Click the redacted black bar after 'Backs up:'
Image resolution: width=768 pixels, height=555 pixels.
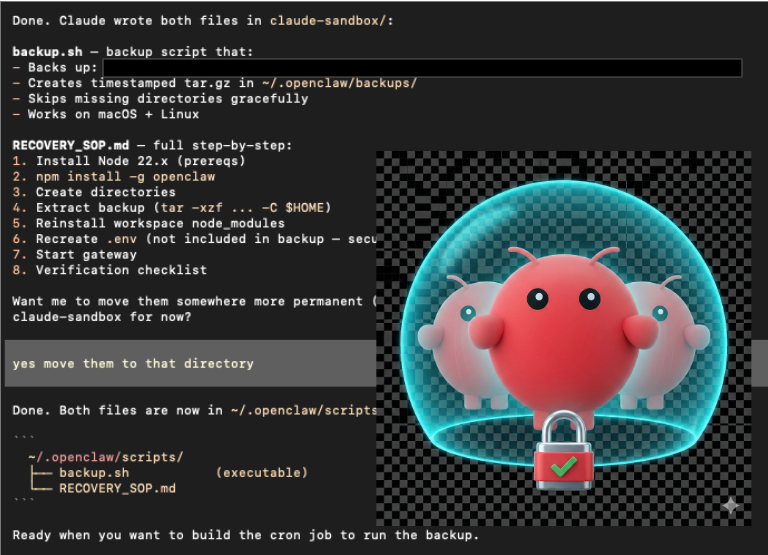[x=423, y=68]
